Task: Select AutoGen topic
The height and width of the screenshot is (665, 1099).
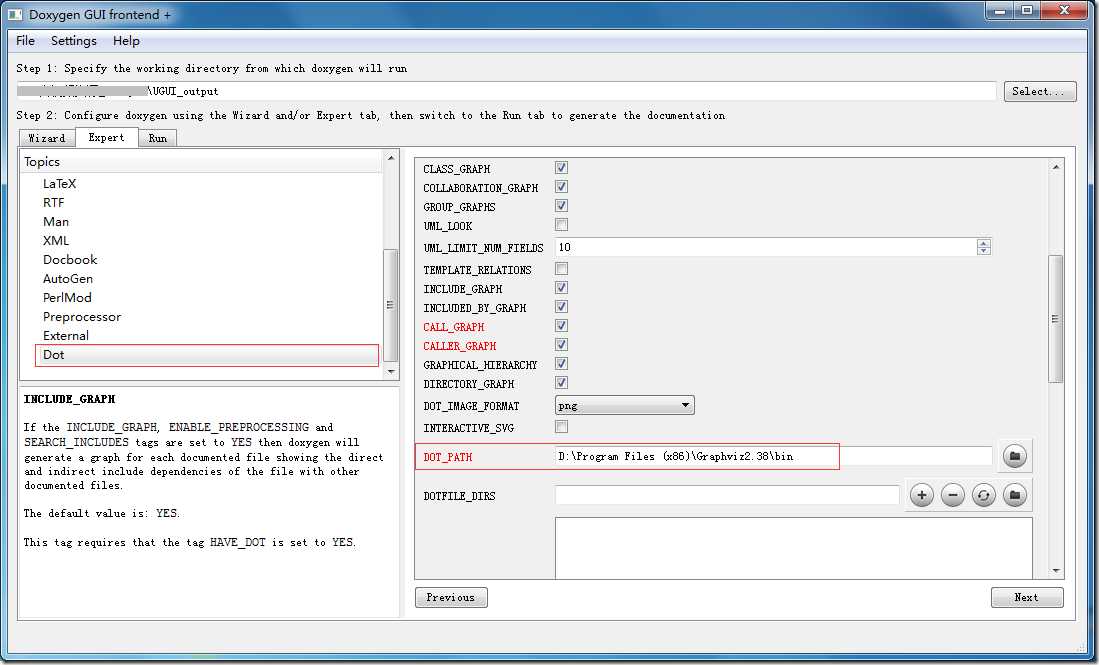Action: click(x=67, y=278)
